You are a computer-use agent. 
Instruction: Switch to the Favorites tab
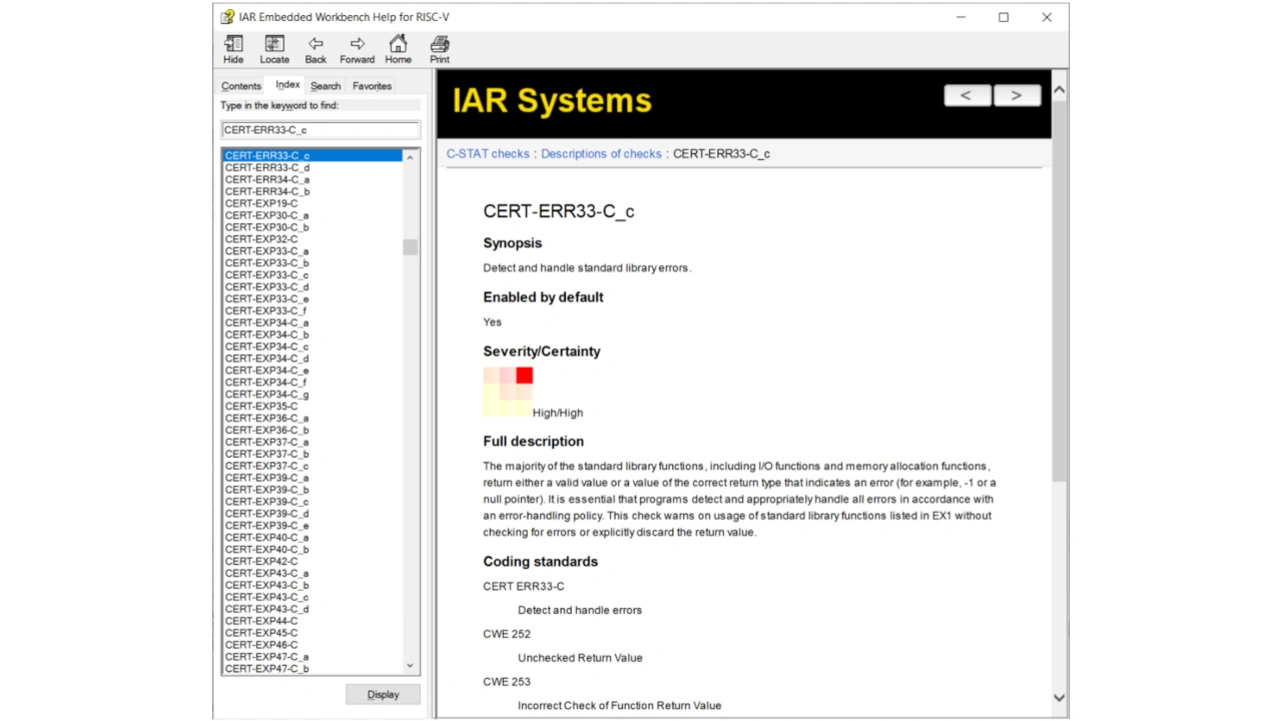click(x=372, y=86)
